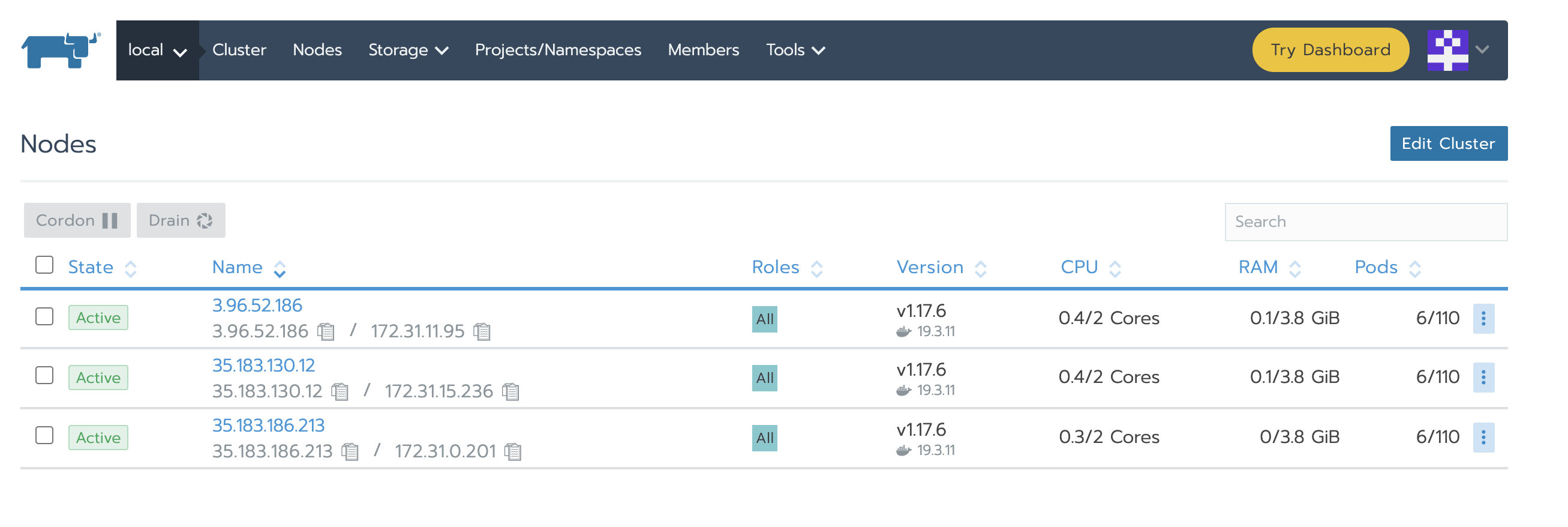Click Active badge for node 35.183.186.213

point(98,438)
